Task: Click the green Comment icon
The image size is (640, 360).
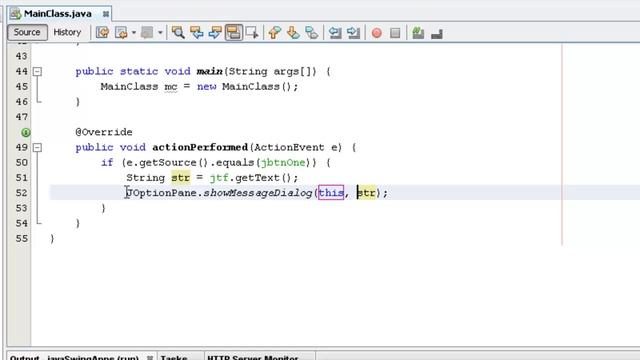Action: coord(418,33)
